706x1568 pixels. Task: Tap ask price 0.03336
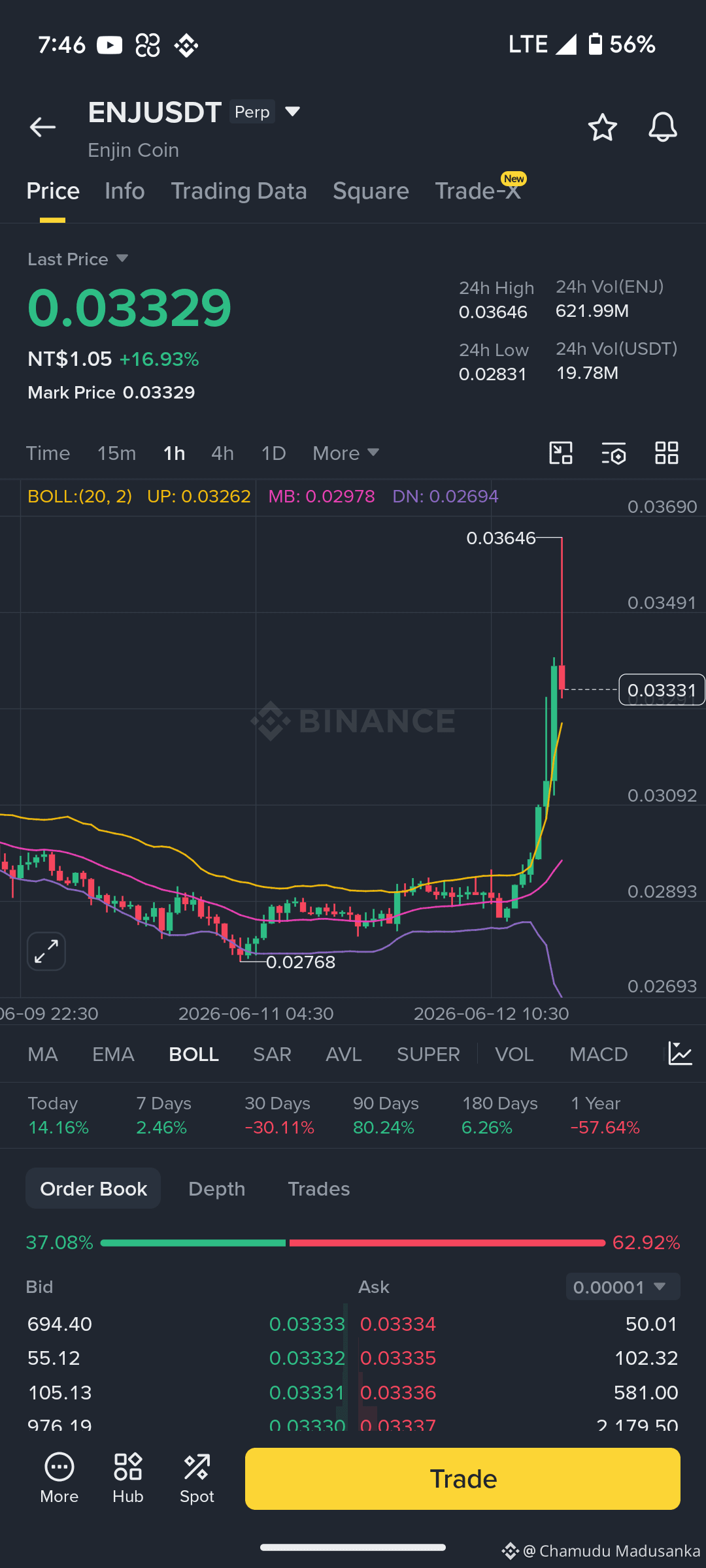coord(397,1392)
